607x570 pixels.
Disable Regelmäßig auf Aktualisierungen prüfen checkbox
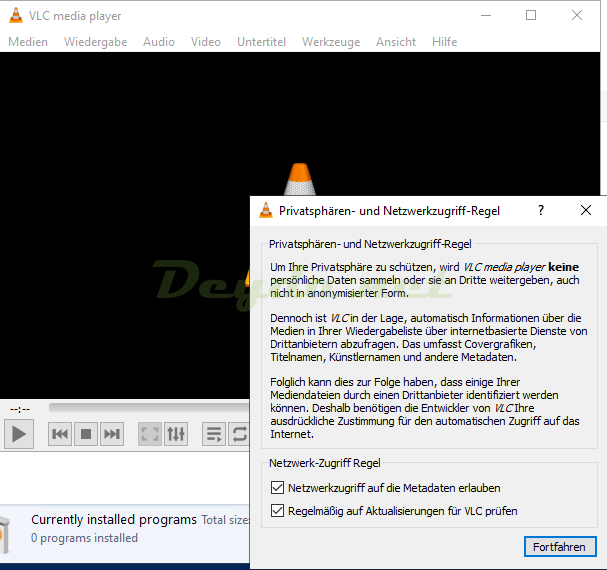pyautogui.click(x=278, y=511)
